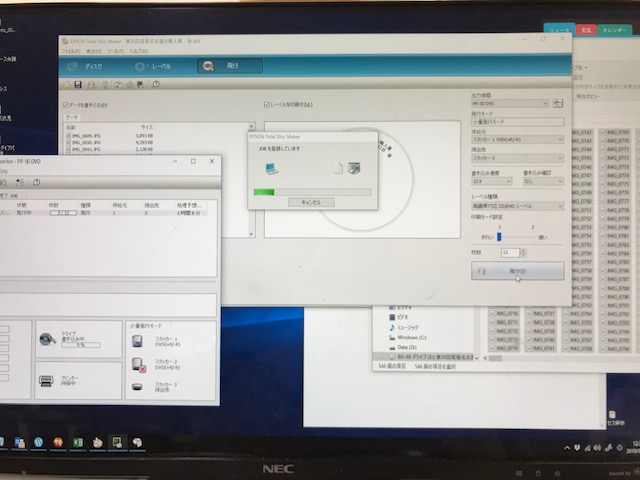Switch to the ディスク tab
This screenshot has width=640, height=480.
pos(86,66)
